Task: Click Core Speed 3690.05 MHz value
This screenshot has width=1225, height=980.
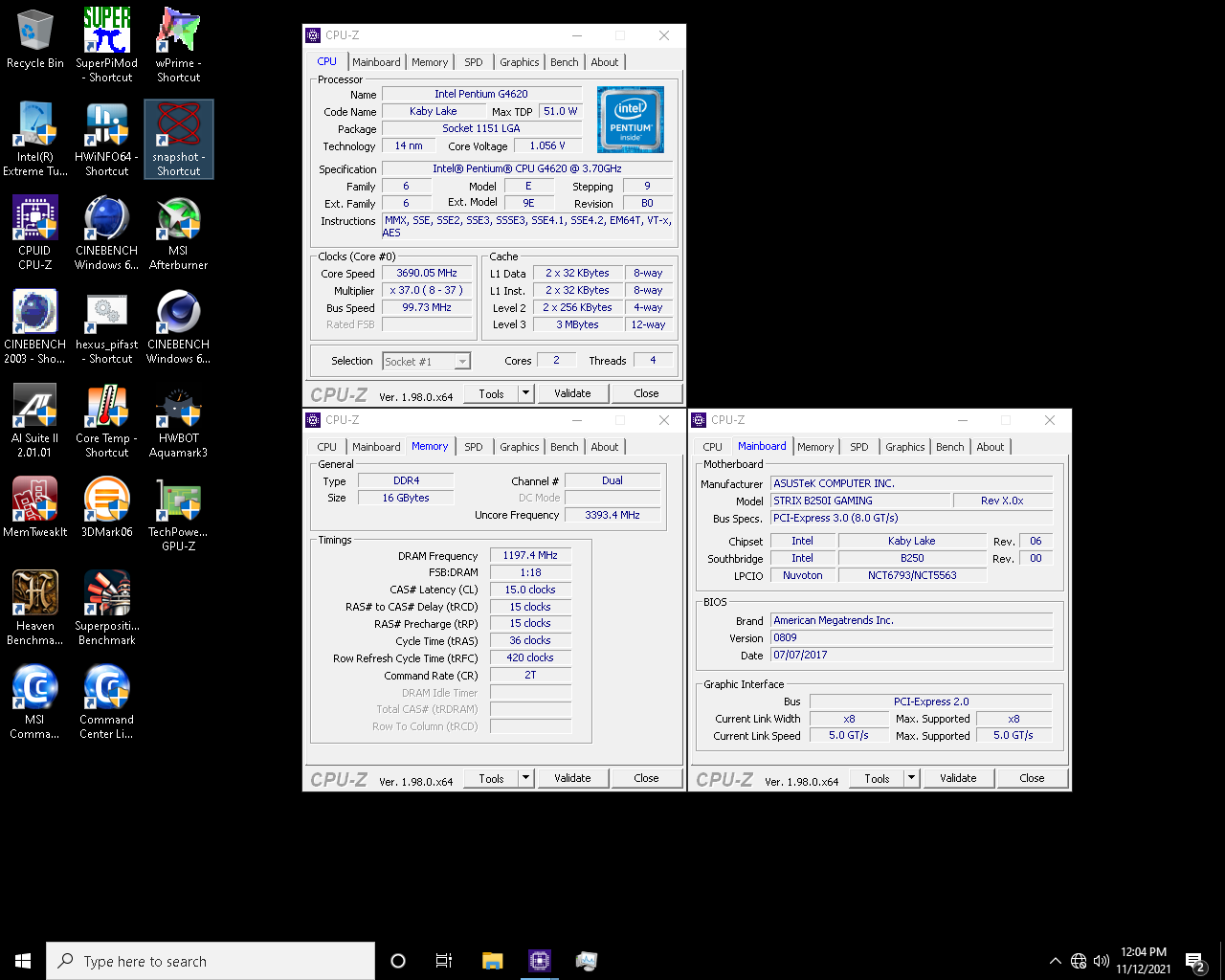Action: 427,273
